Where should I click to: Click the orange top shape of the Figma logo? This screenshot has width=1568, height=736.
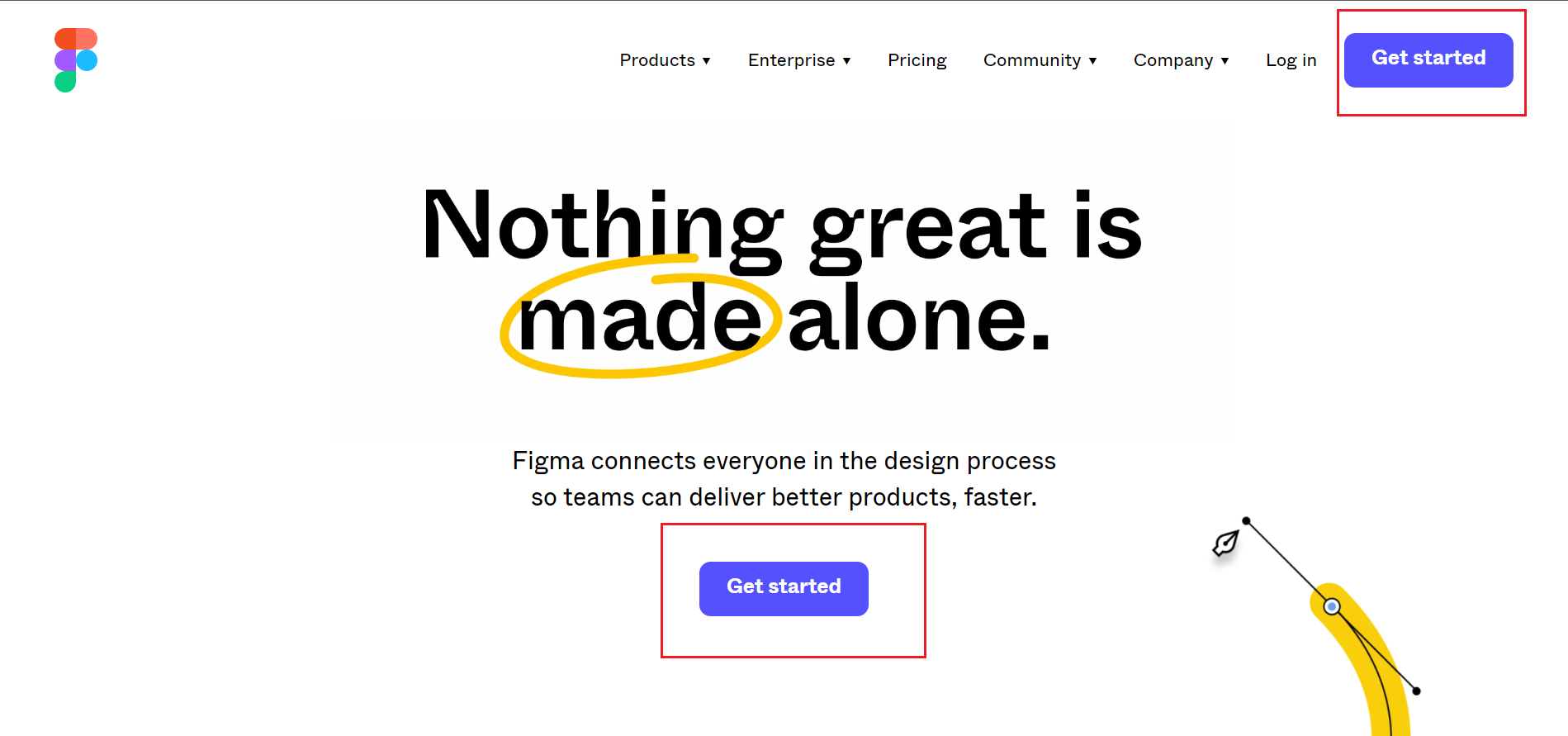pyautogui.click(x=74, y=38)
